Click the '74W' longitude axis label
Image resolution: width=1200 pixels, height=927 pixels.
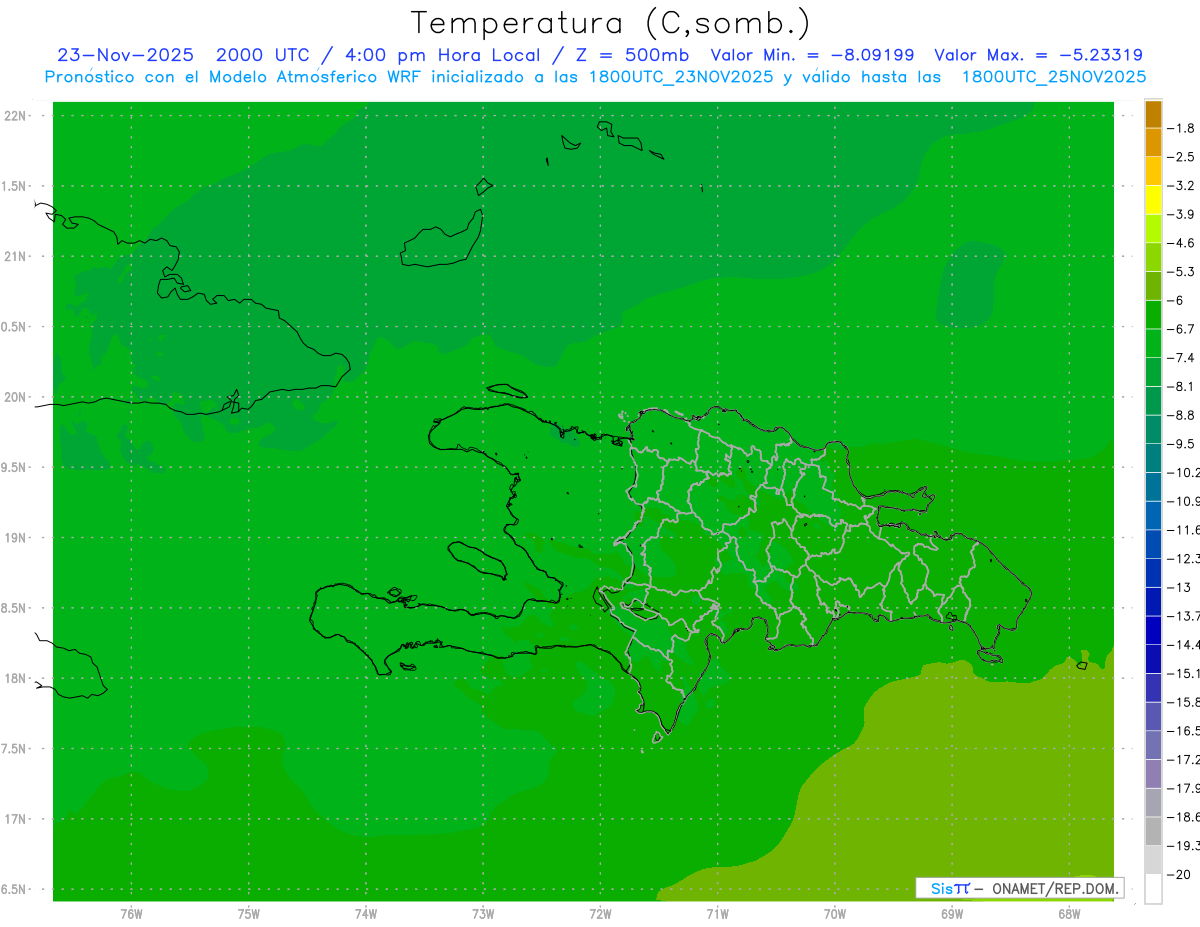tap(366, 914)
